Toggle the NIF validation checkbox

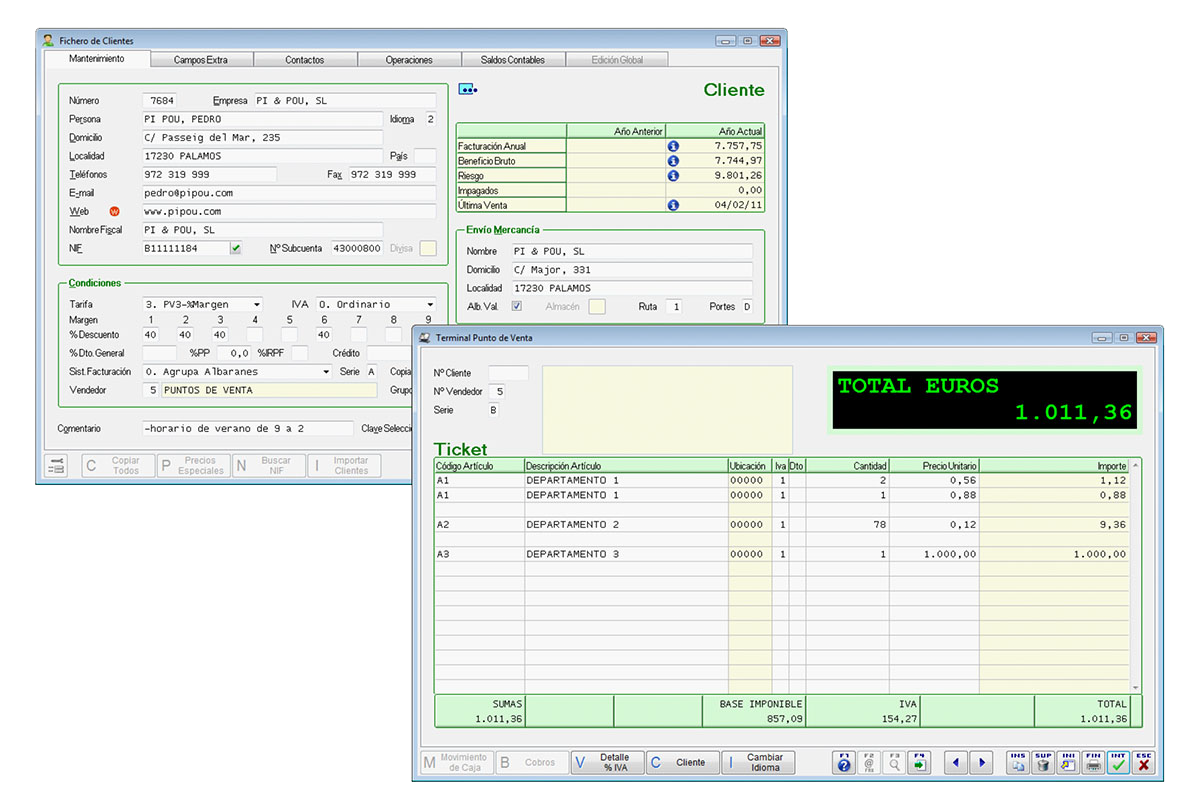pyautogui.click(x=236, y=248)
